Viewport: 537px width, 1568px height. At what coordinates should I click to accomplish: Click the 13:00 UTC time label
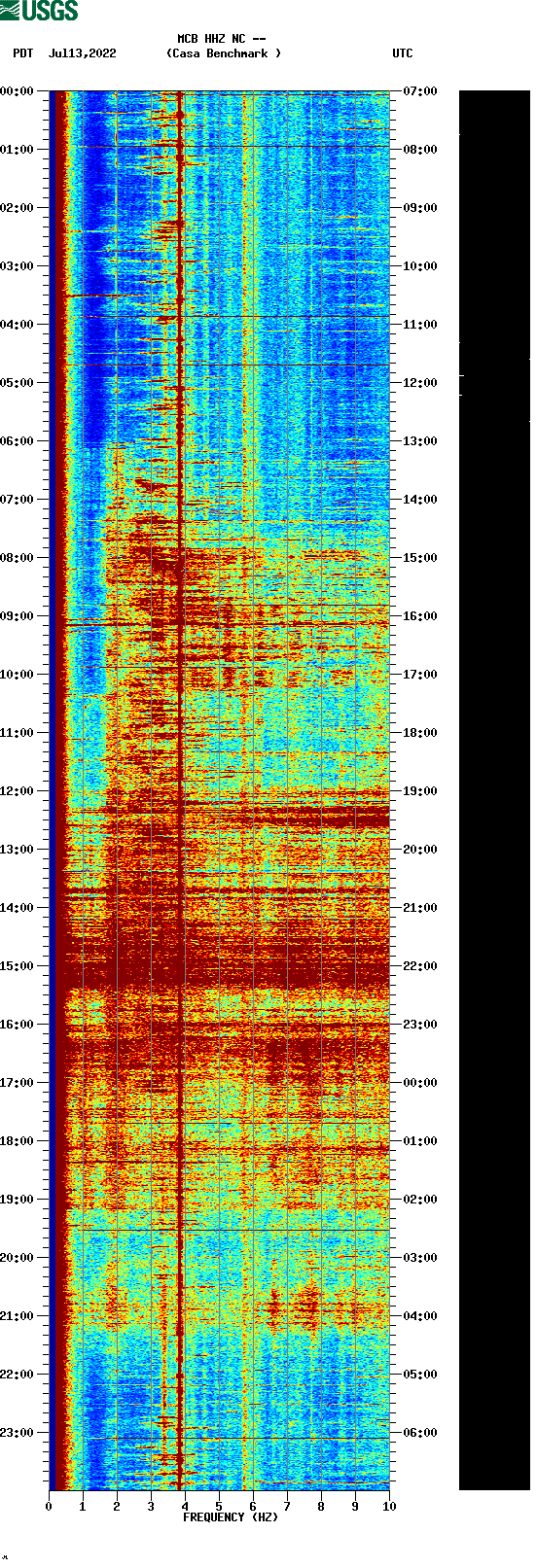coord(420,441)
